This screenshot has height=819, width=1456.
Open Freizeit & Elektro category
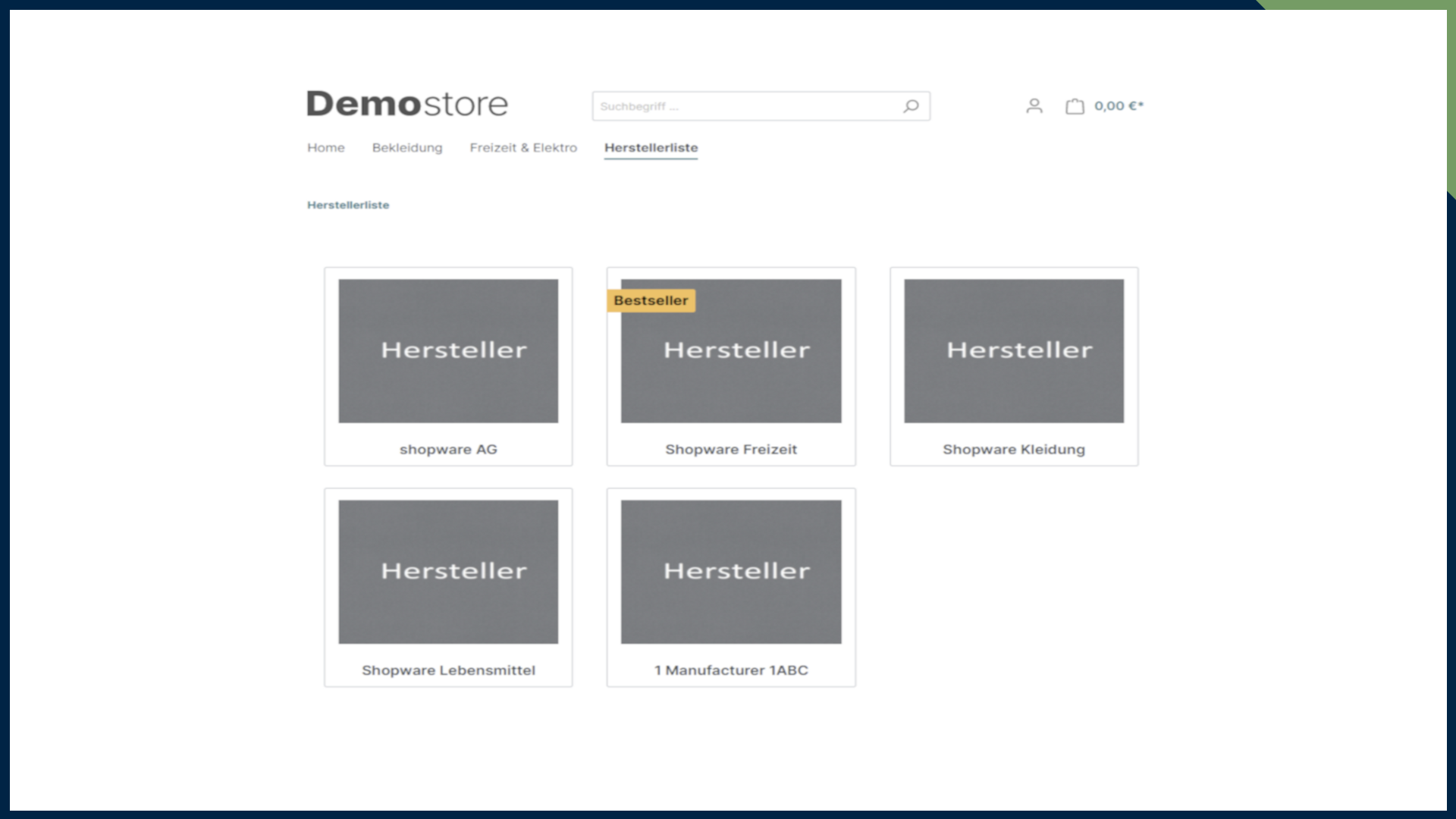[523, 148]
